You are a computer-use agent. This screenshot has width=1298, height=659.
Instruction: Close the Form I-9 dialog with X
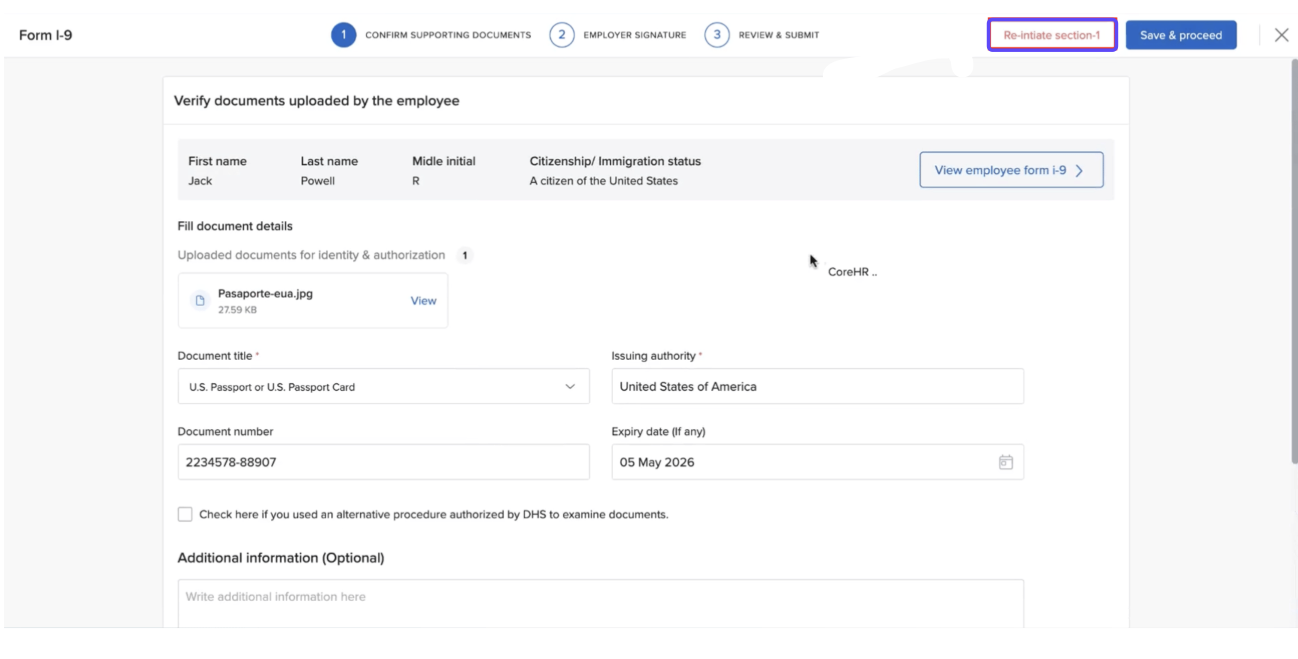point(1281,35)
